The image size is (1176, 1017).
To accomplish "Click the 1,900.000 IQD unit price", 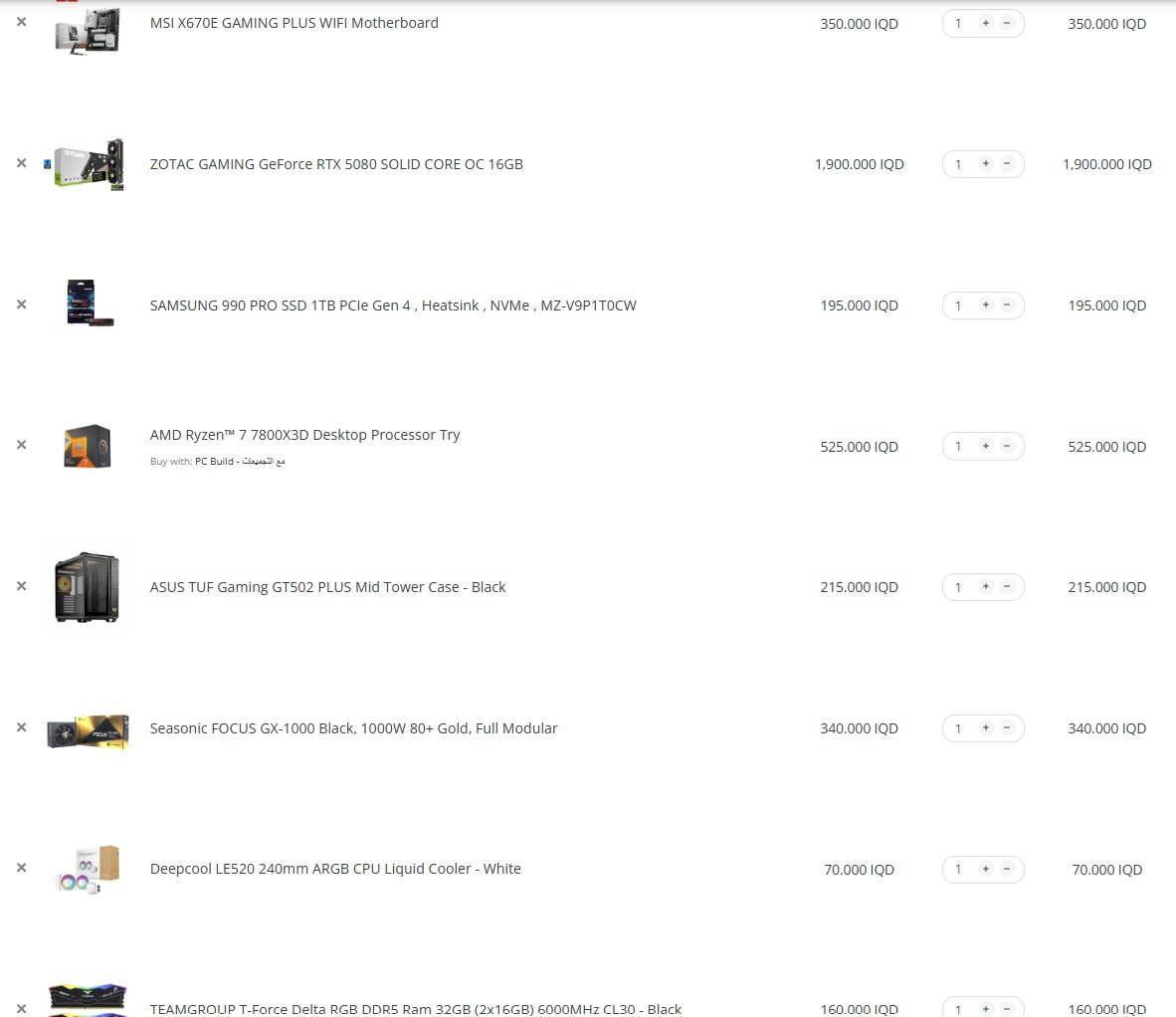I will [860, 164].
